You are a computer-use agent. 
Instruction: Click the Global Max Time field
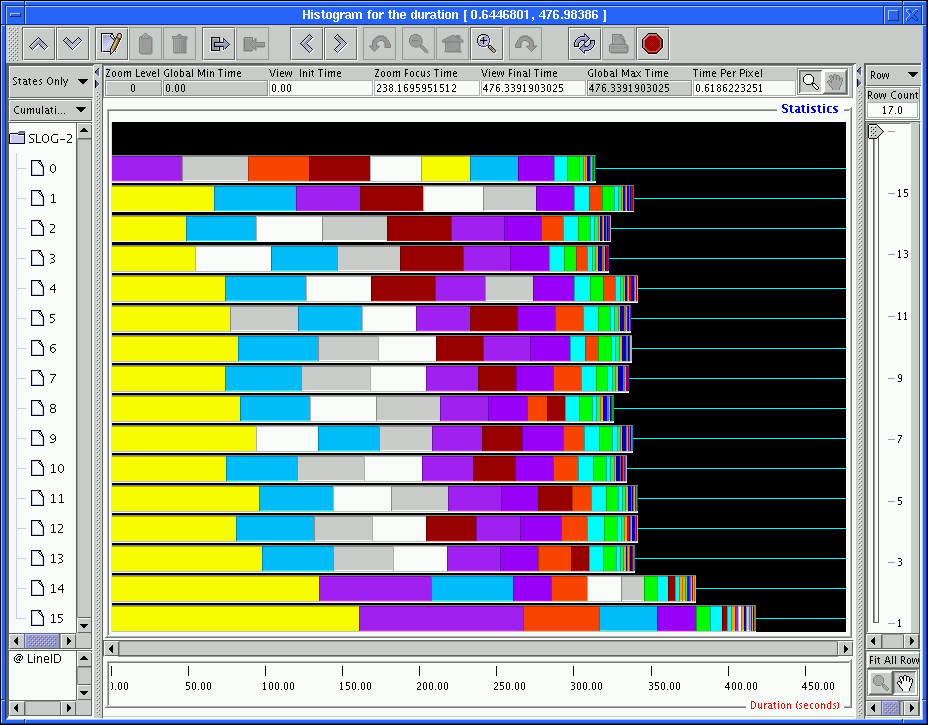click(639, 88)
